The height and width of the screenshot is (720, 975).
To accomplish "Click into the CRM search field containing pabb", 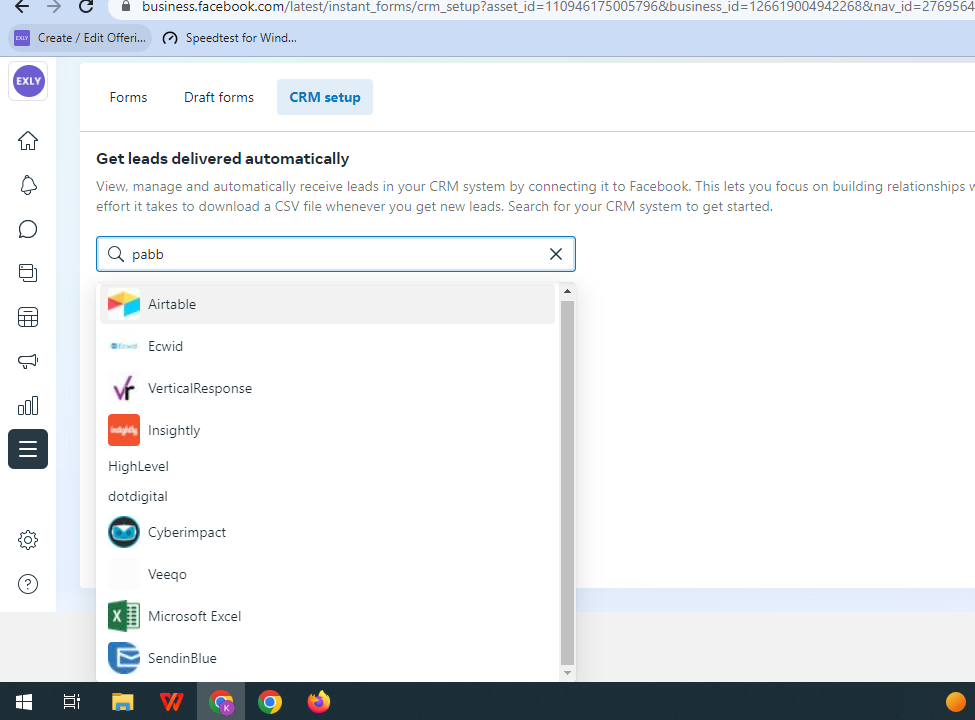I will point(336,254).
